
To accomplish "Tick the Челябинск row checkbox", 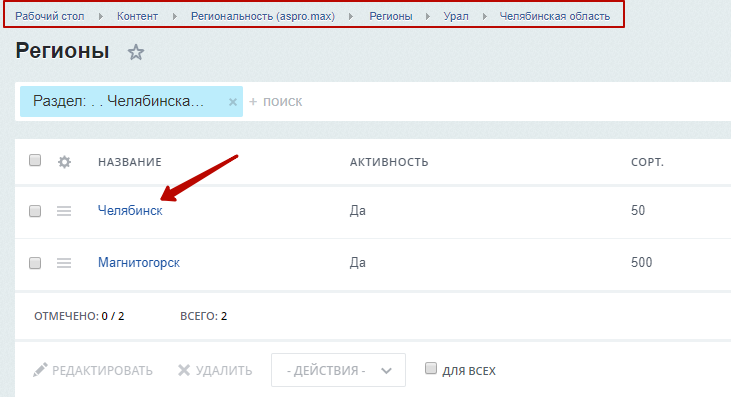I will 35,211.
